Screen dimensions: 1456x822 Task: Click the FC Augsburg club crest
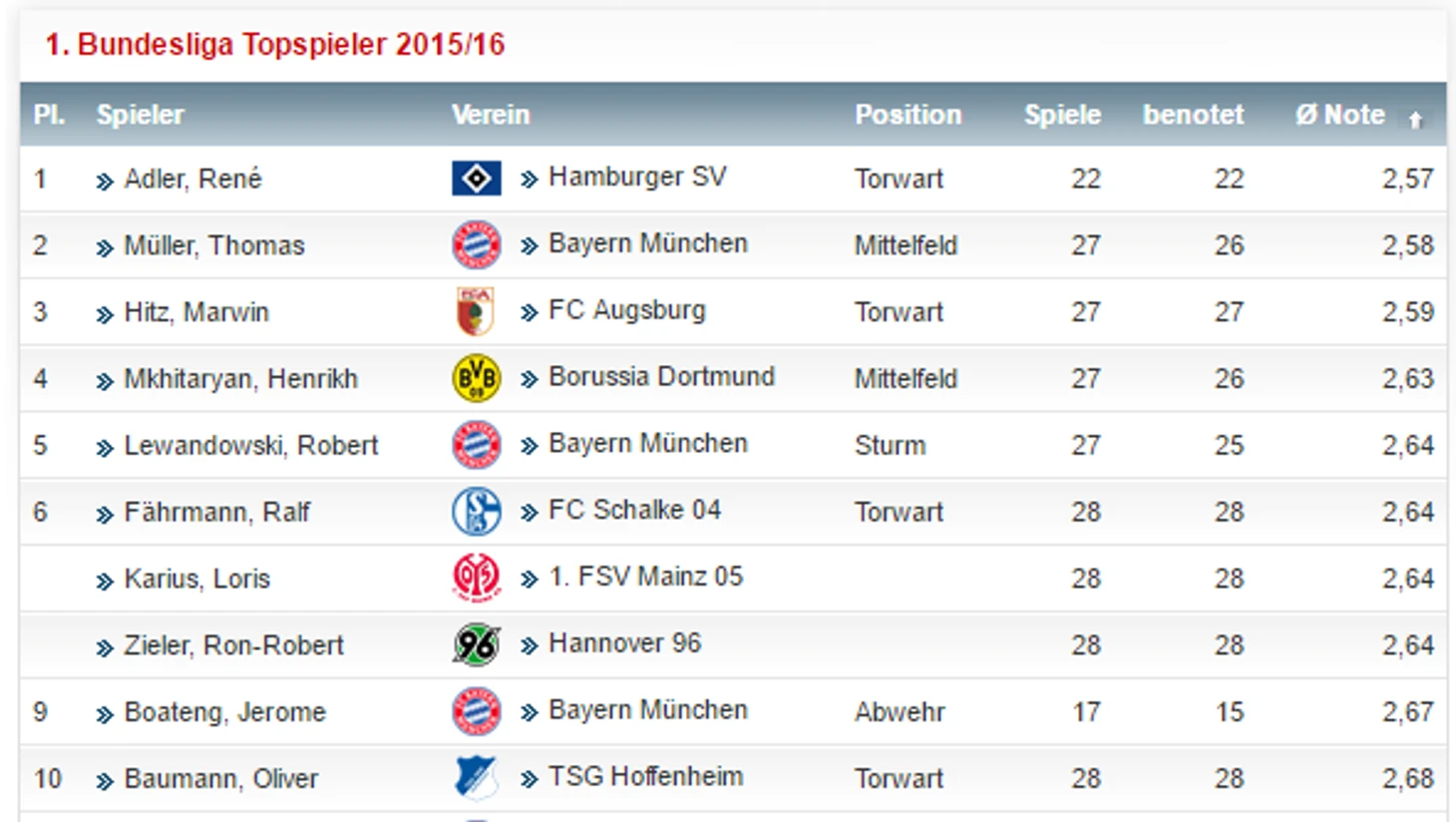point(475,311)
